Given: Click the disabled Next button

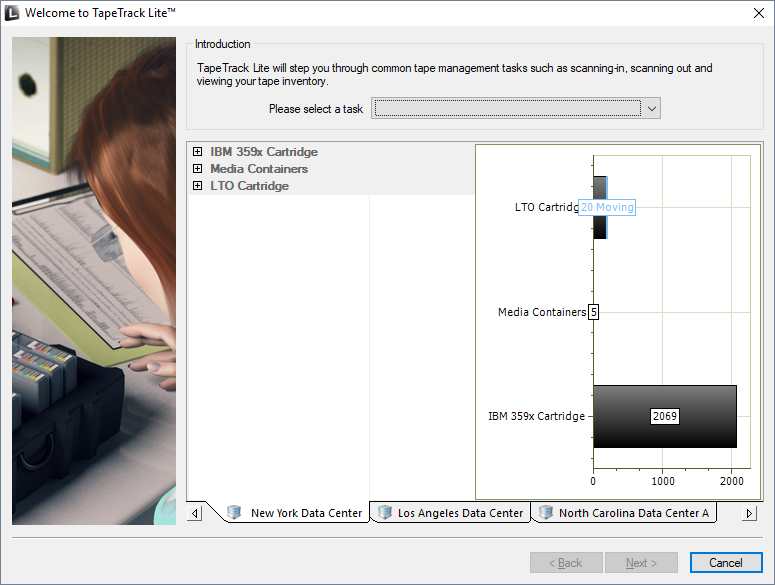Looking at the screenshot, I should click(x=641, y=563).
